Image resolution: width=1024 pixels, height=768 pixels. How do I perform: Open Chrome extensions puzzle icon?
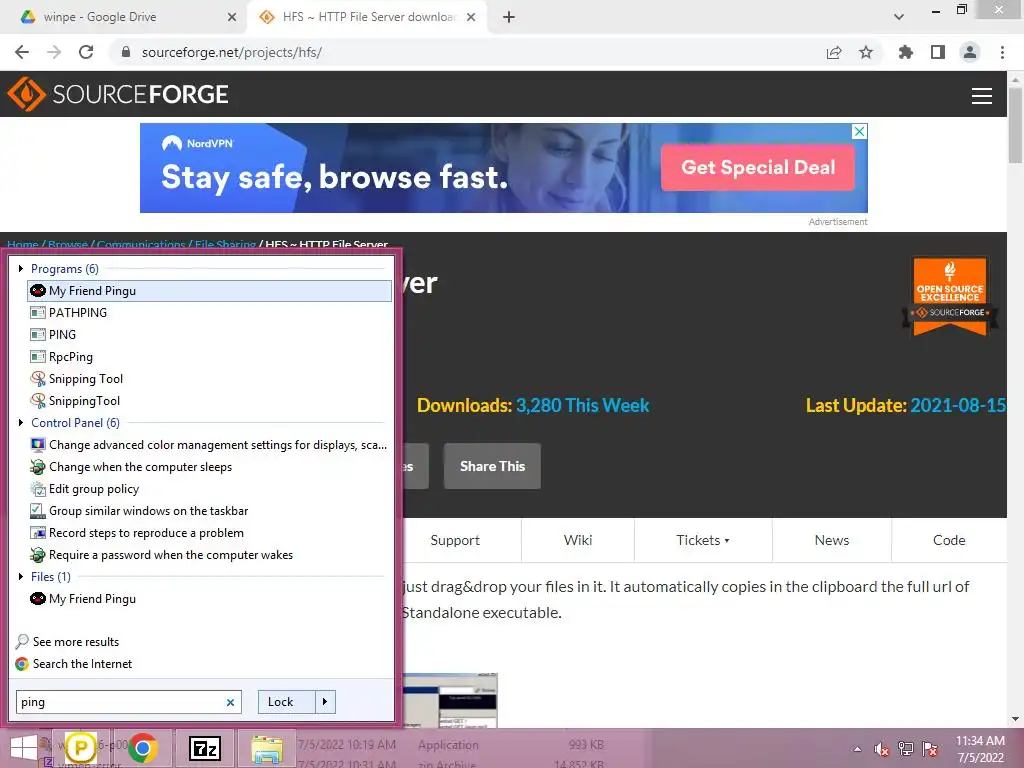(x=906, y=52)
